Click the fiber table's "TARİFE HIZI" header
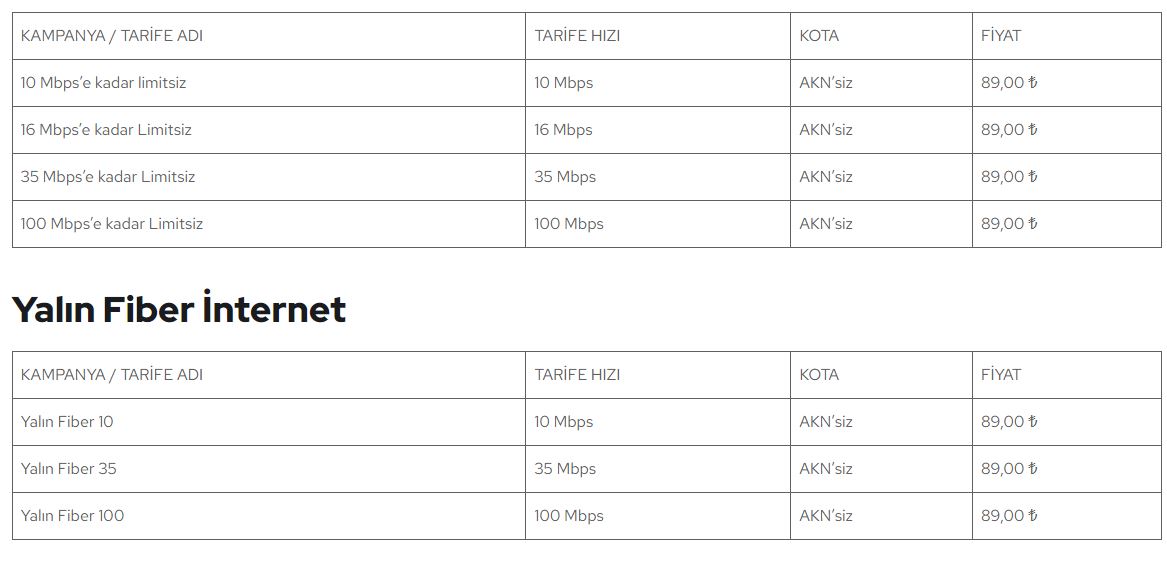Viewport: 1167px width, 561px height. (577, 374)
